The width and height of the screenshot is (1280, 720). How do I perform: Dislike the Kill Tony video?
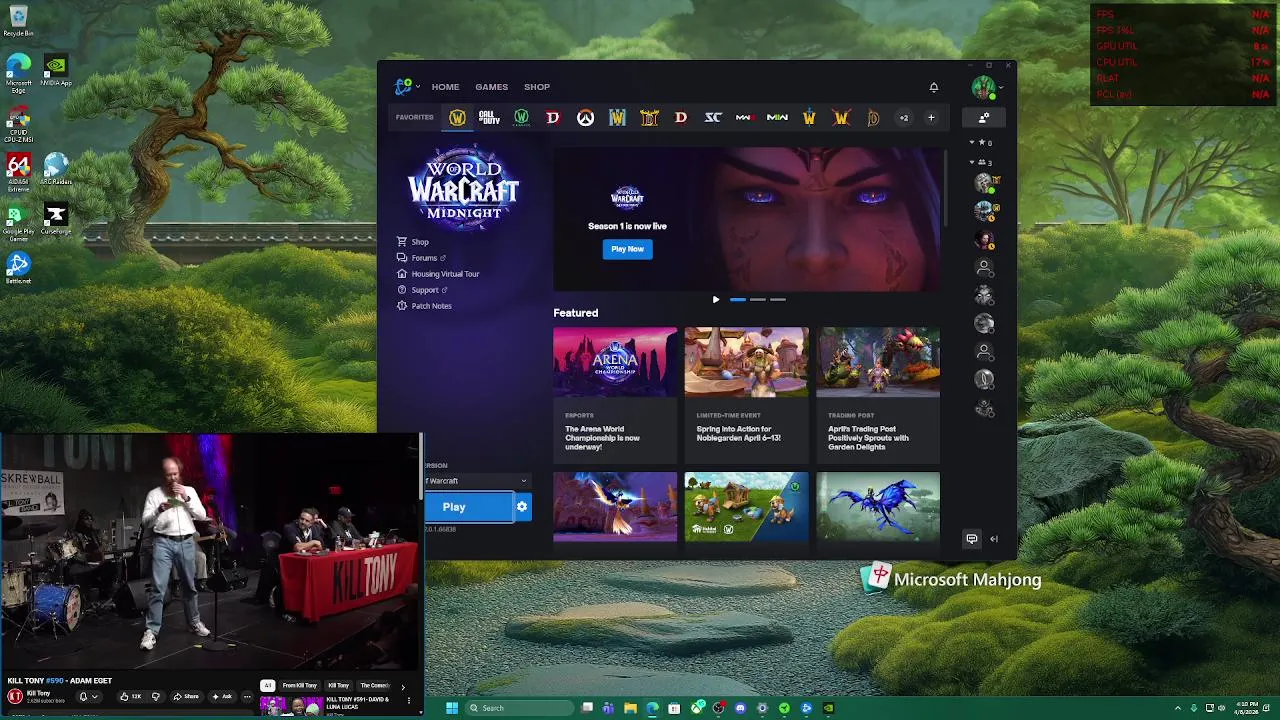click(x=155, y=696)
